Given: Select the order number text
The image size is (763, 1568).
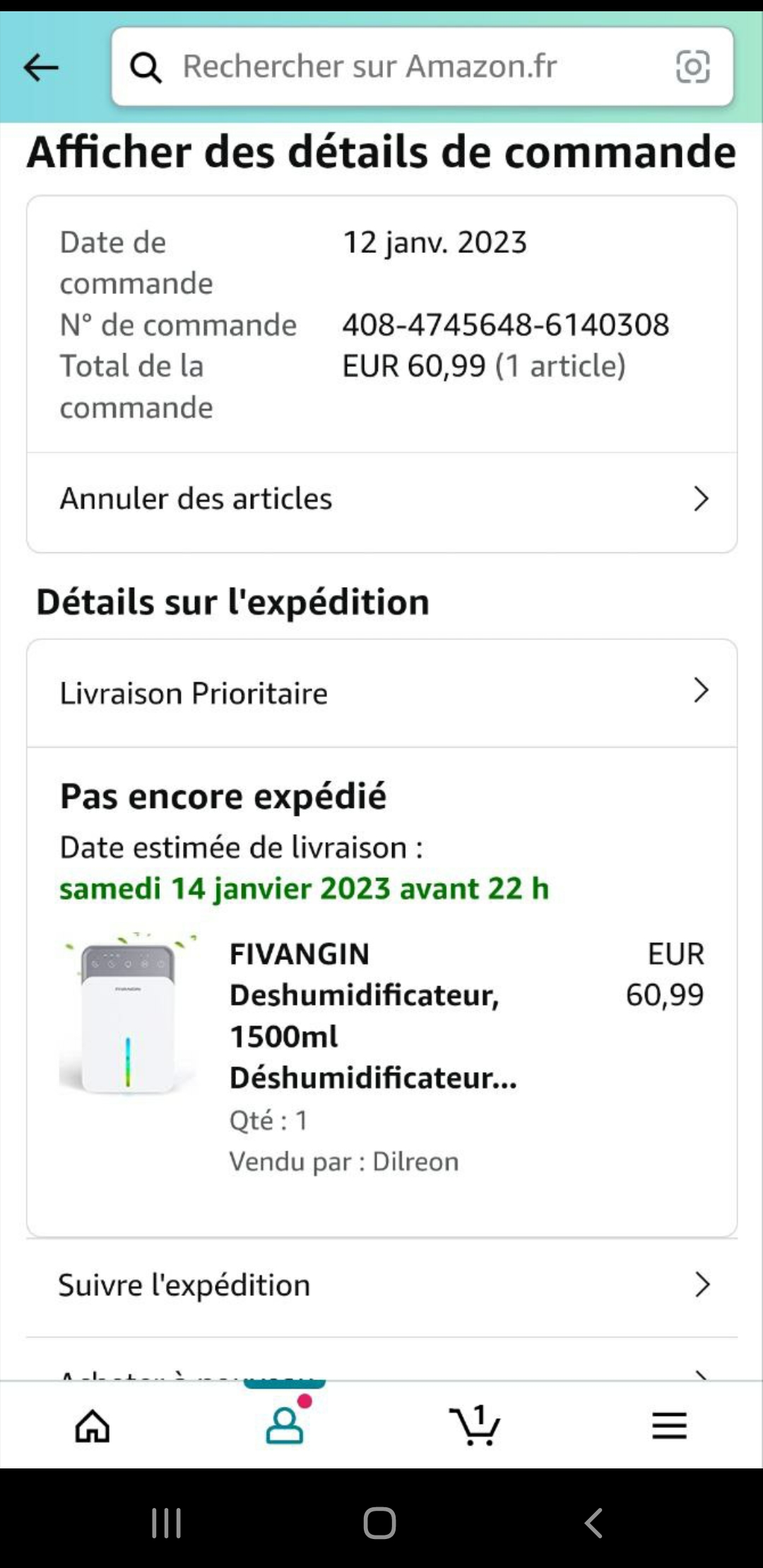Looking at the screenshot, I should click(x=506, y=326).
